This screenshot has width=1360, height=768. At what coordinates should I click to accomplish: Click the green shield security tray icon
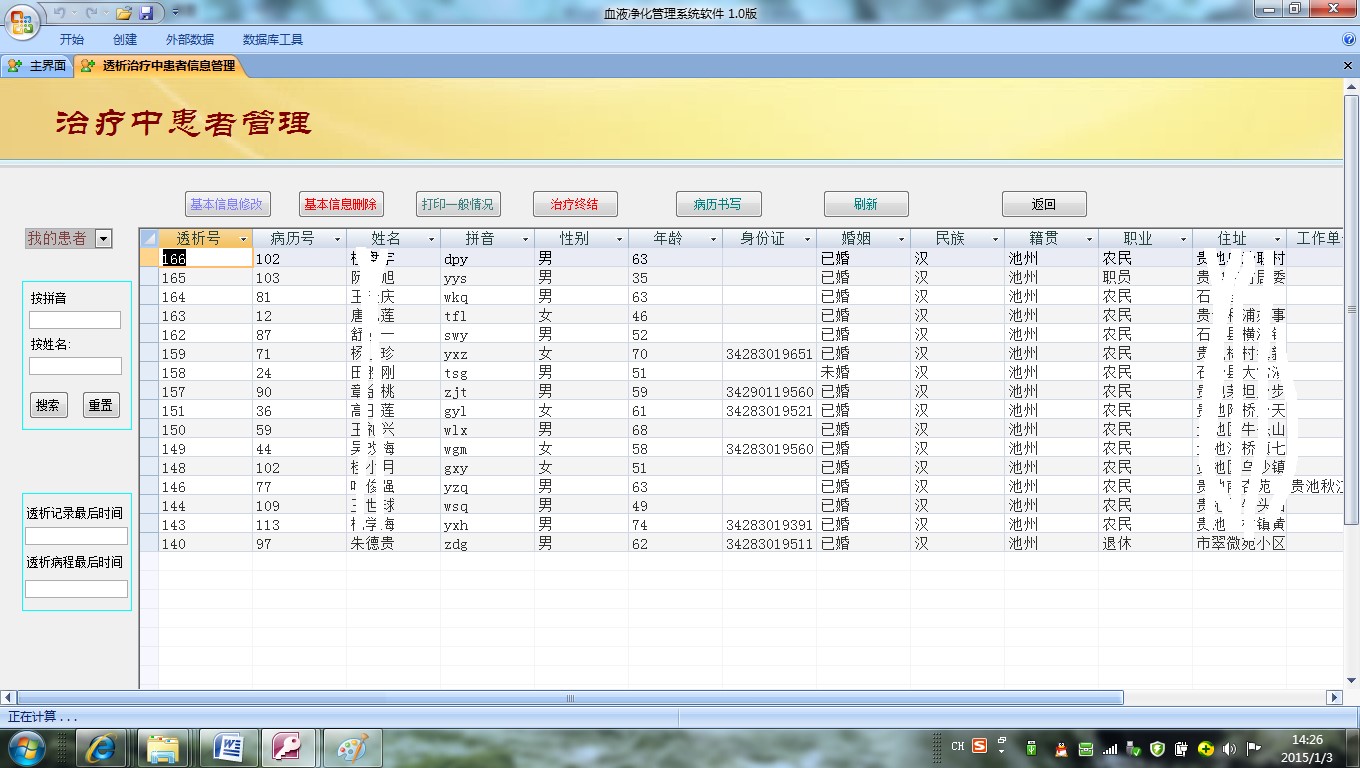click(x=1158, y=749)
